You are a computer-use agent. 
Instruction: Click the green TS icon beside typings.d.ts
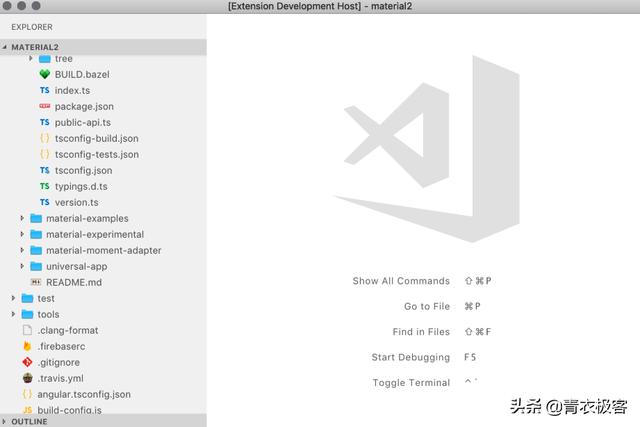pos(44,186)
